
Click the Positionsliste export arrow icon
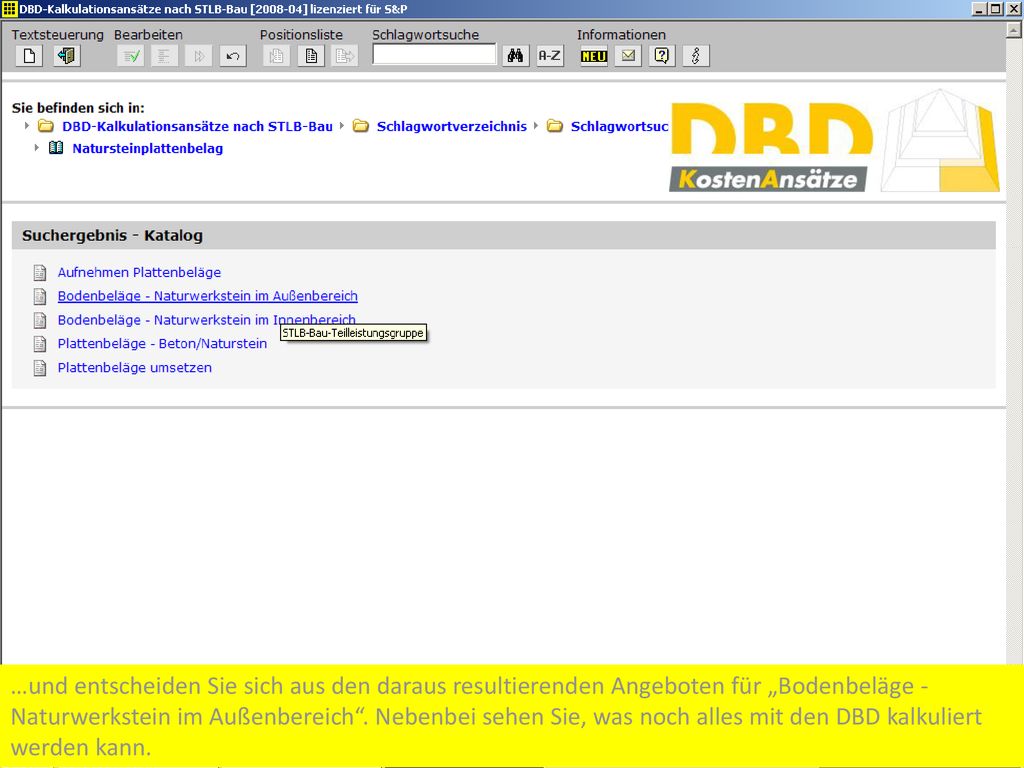(345, 56)
